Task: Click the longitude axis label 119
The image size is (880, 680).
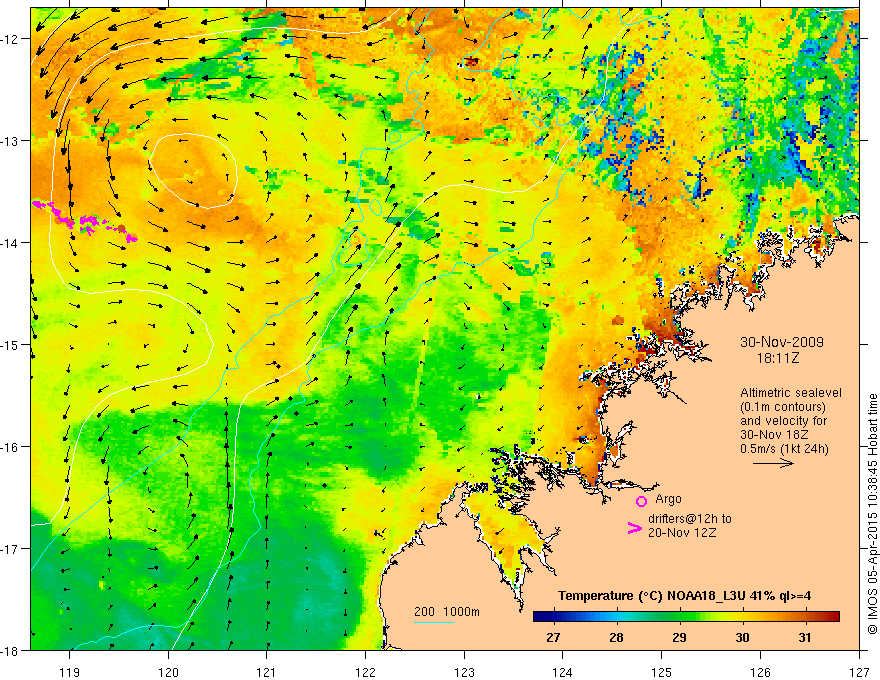Action: point(70,672)
